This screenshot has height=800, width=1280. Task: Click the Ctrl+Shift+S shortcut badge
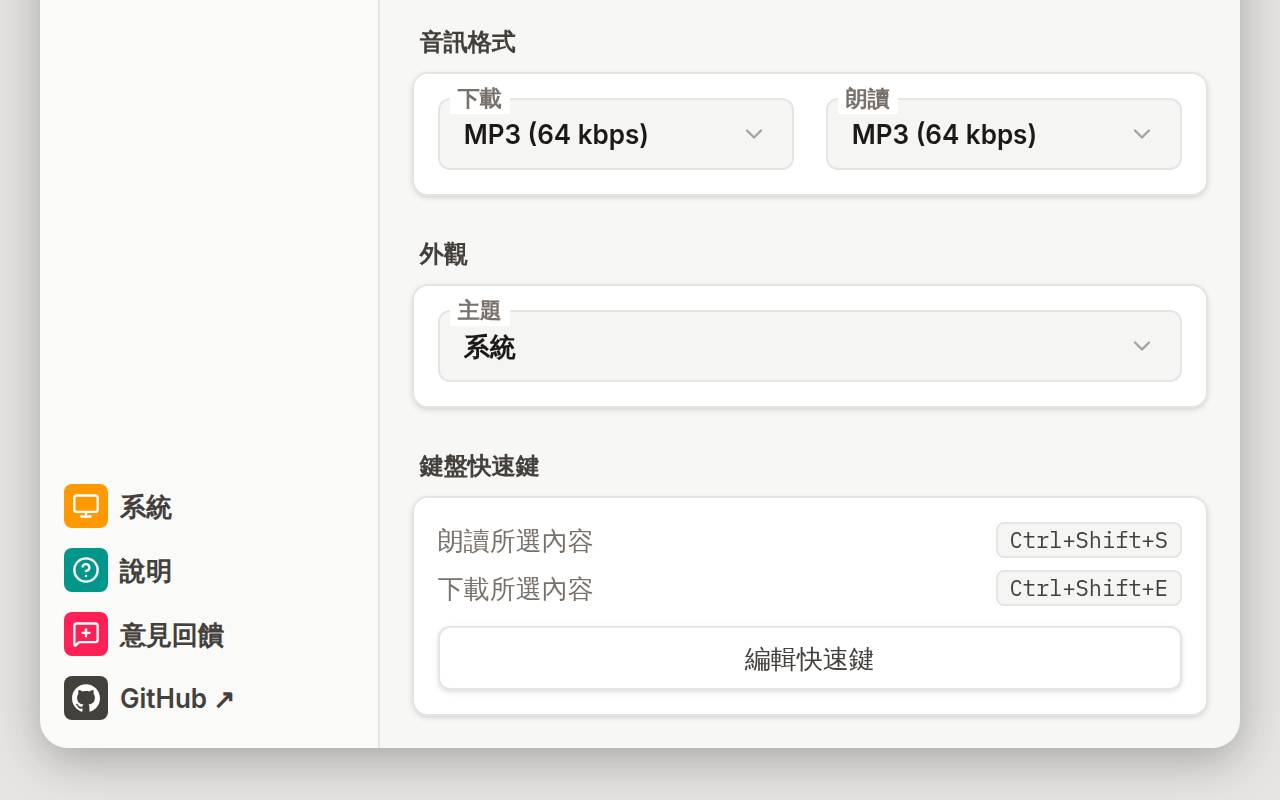click(x=1089, y=540)
